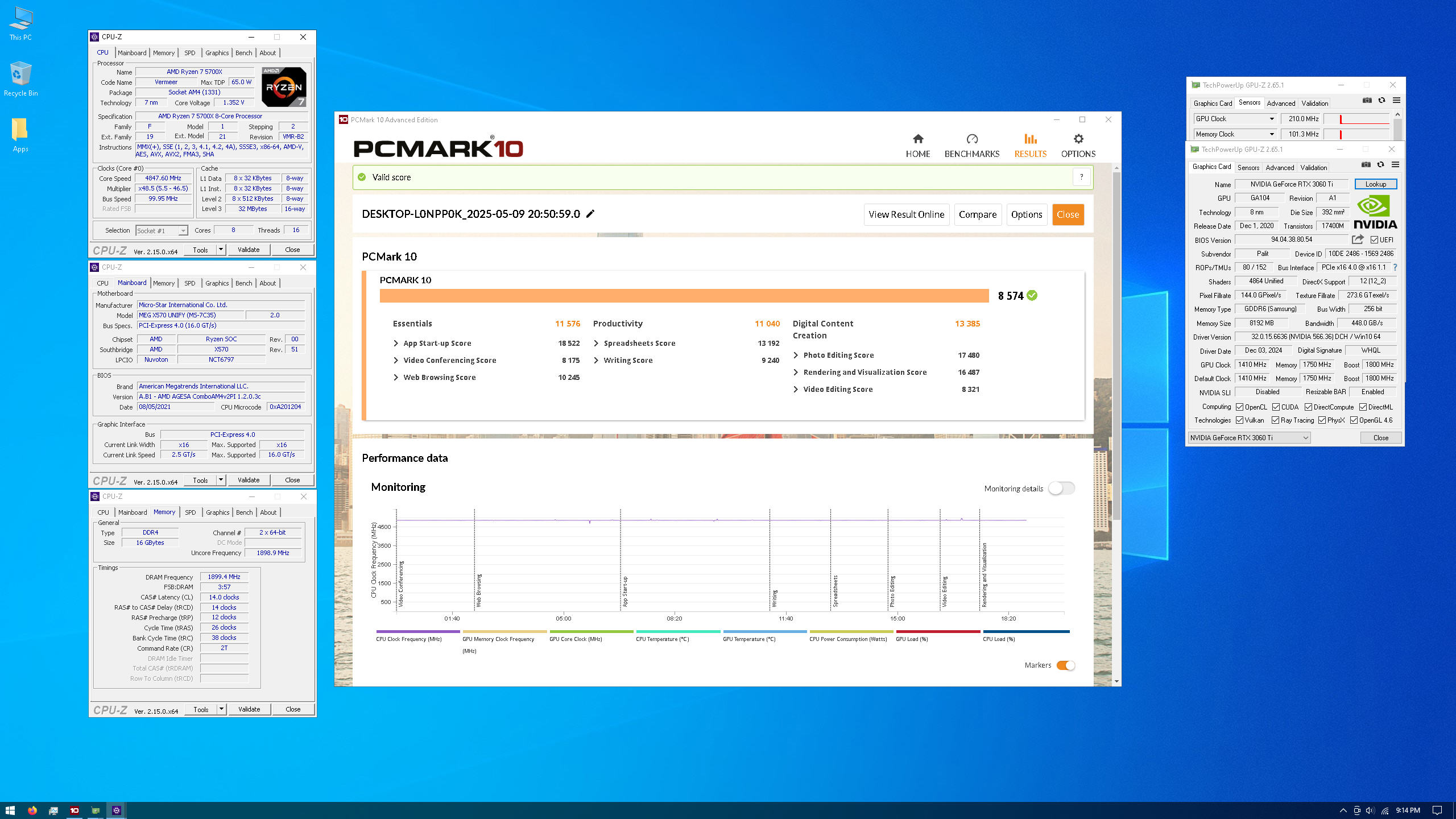Click the taskbar clock showing 9:14 PM
The height and width of the screenshot is (819, 1456).
[x=1408, y=810]
